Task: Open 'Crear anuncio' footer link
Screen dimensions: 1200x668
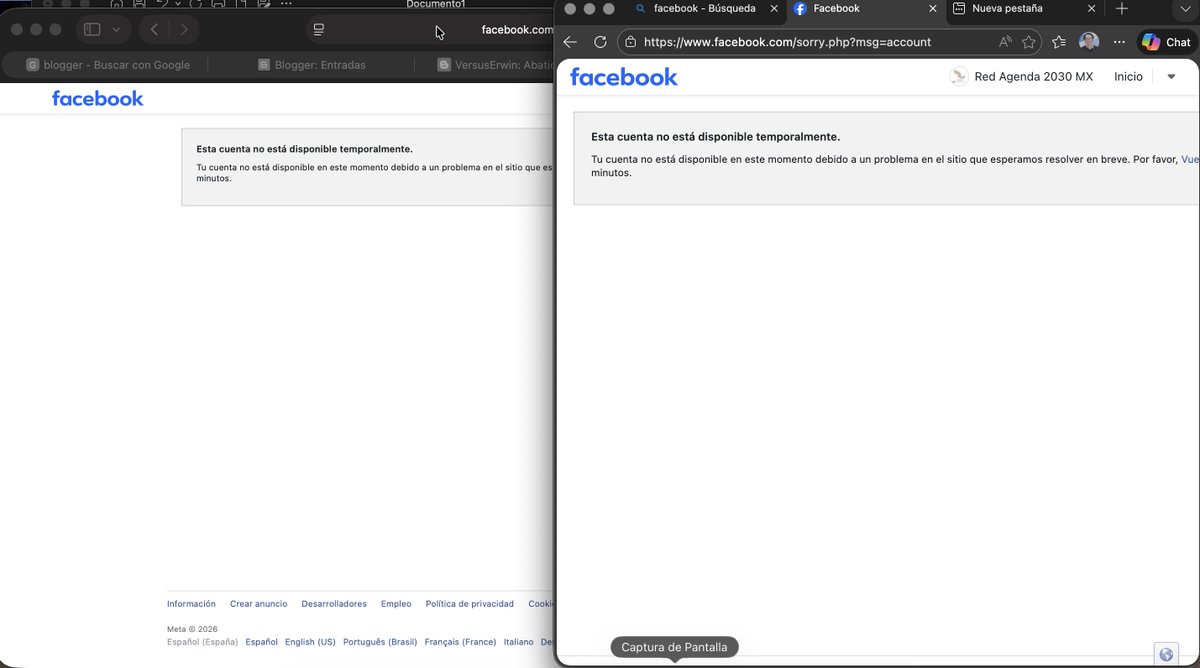Action: [258, 604]
